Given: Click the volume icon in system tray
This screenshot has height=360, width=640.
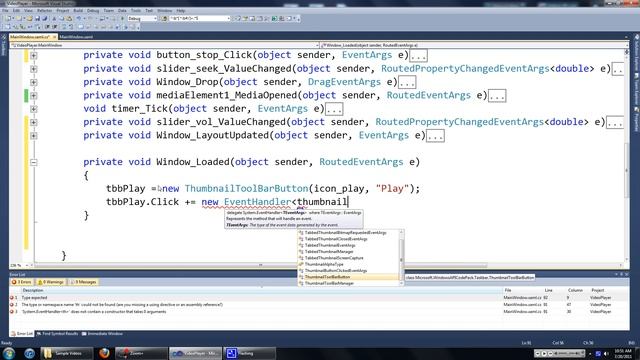Looking at the screenshot, I should (x=606, y=353).
